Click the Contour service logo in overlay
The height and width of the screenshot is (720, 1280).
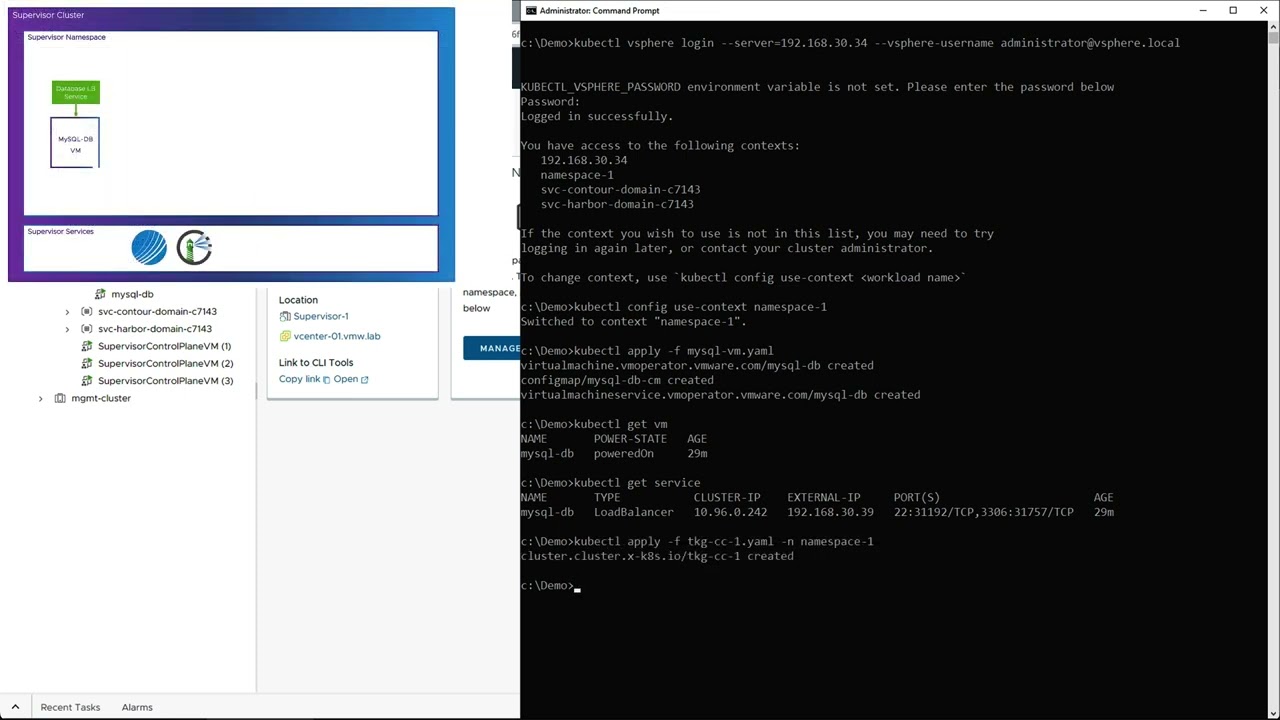(x=149, y=248)
